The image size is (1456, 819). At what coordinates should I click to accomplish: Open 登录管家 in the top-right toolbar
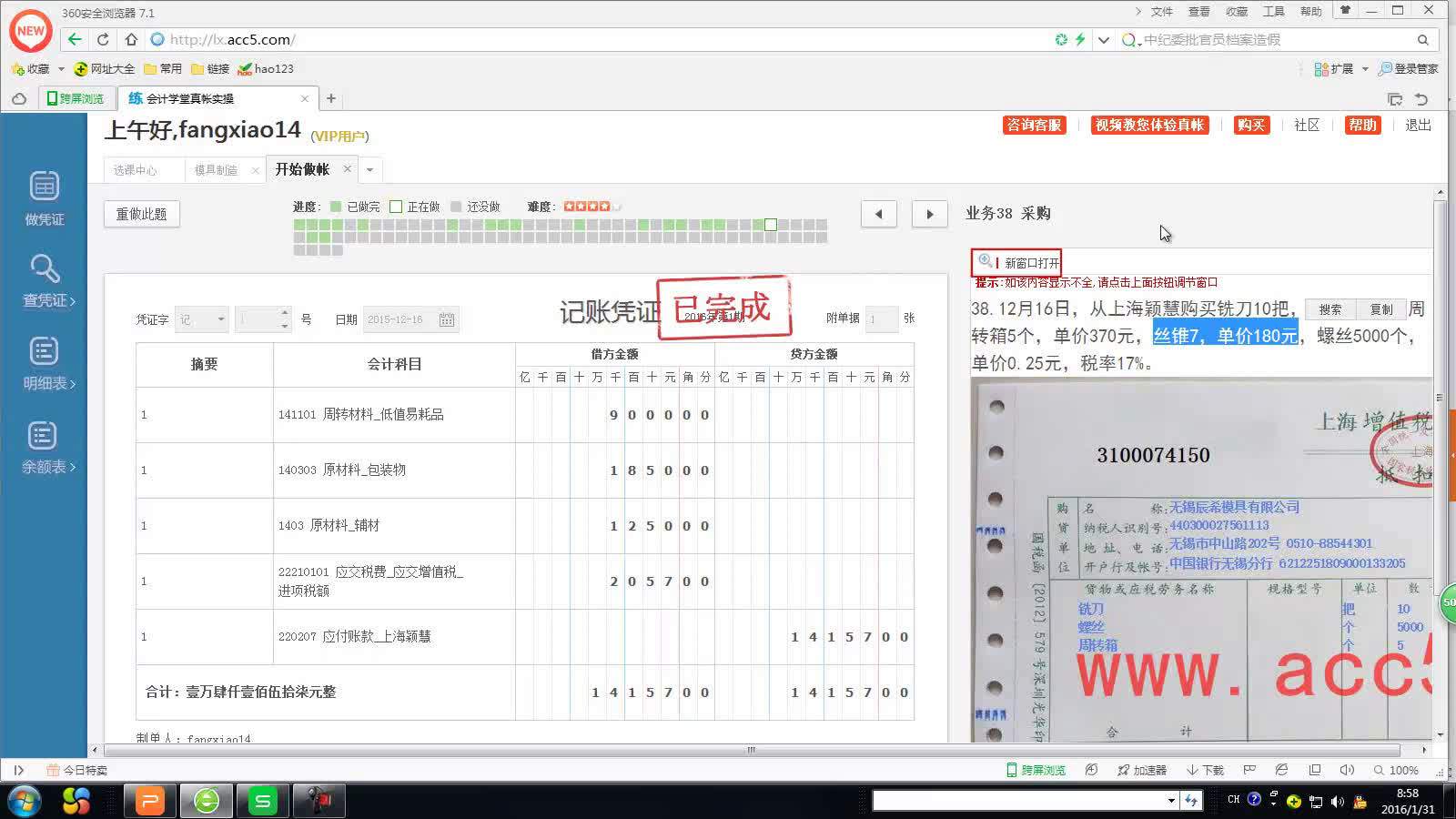[x=1409, y=68]
